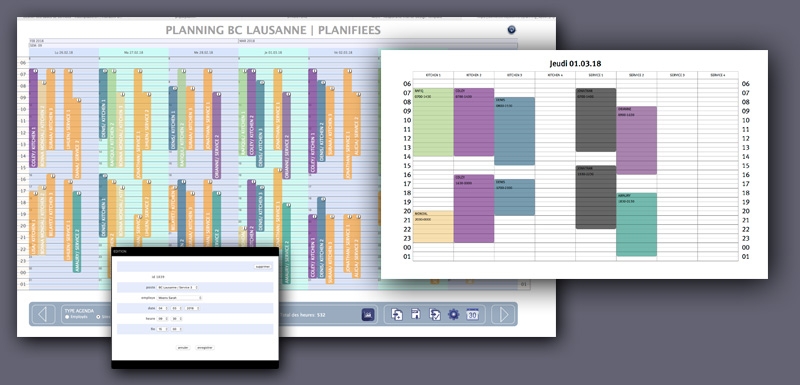Viewport: 800px width, 385px height.
Task: Select the second agenda type radio option
Action: point(98,317)
